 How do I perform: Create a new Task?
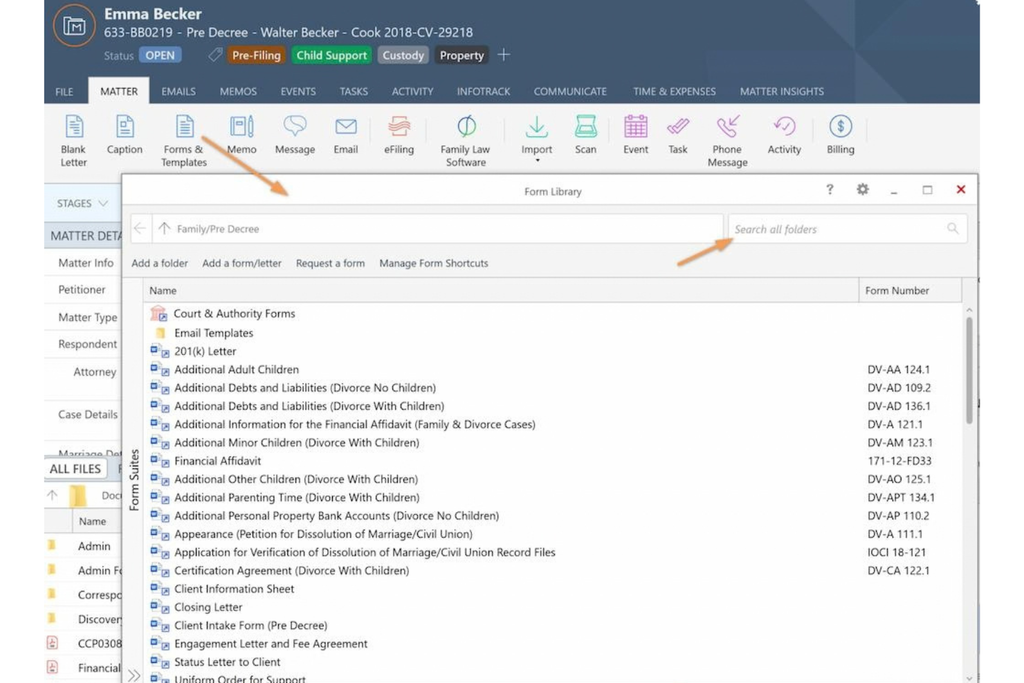[x=678, y=135]
